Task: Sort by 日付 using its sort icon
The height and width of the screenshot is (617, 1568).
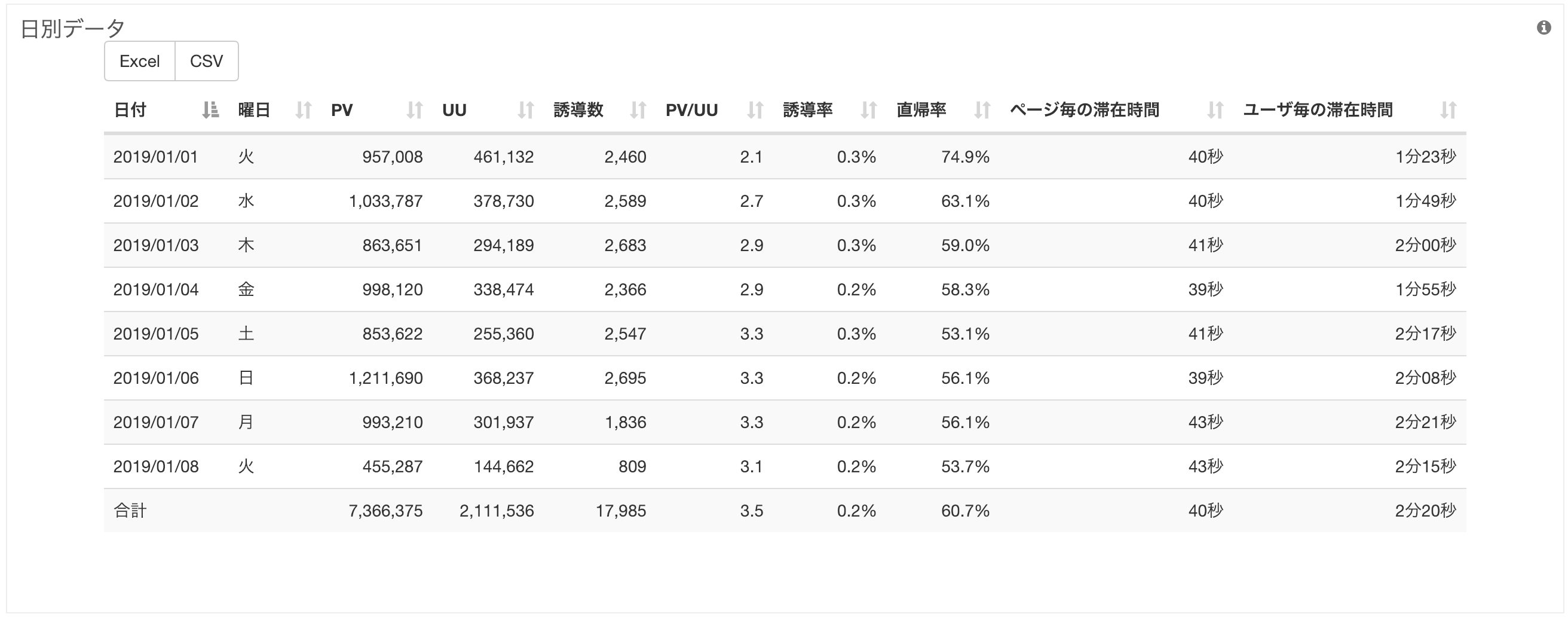Action: point(210,110)
